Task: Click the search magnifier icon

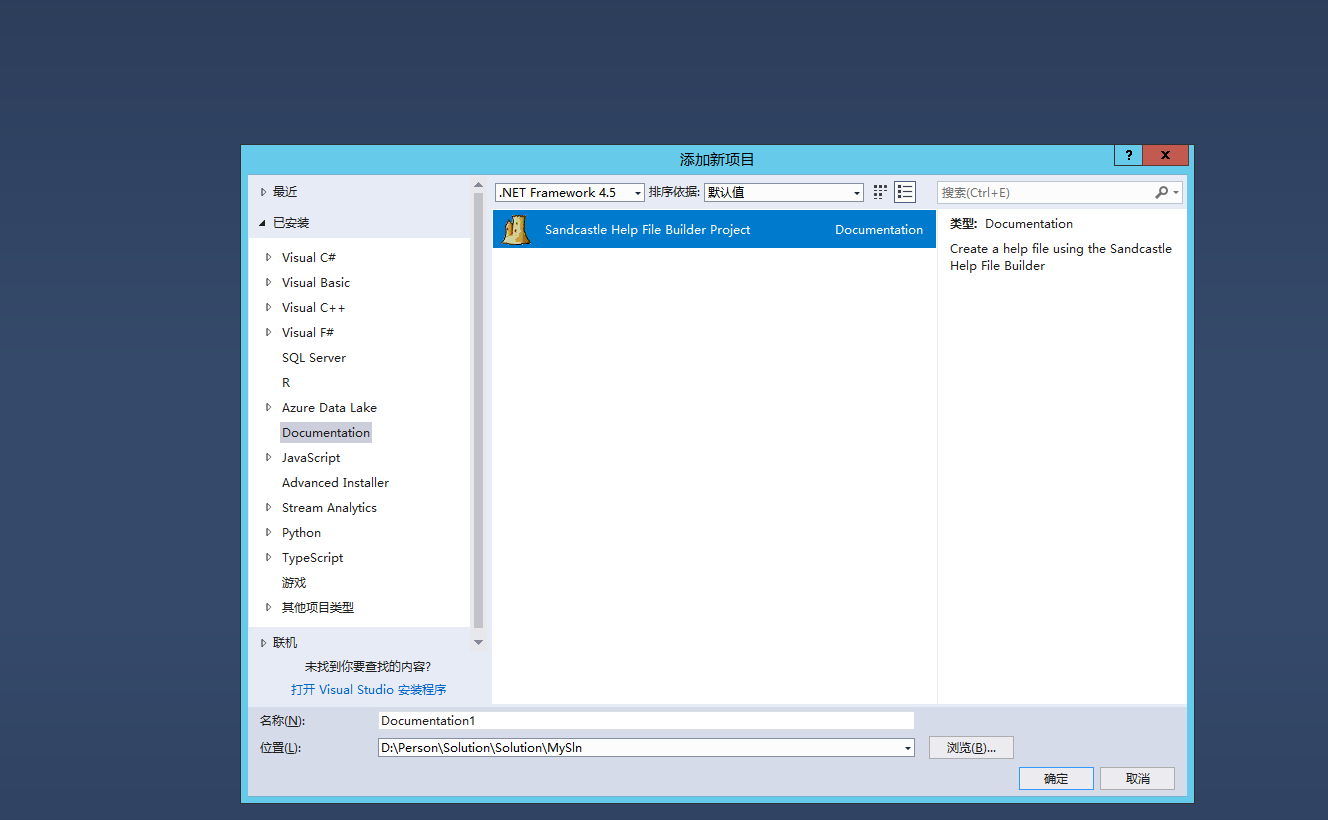Action: 1161,192
